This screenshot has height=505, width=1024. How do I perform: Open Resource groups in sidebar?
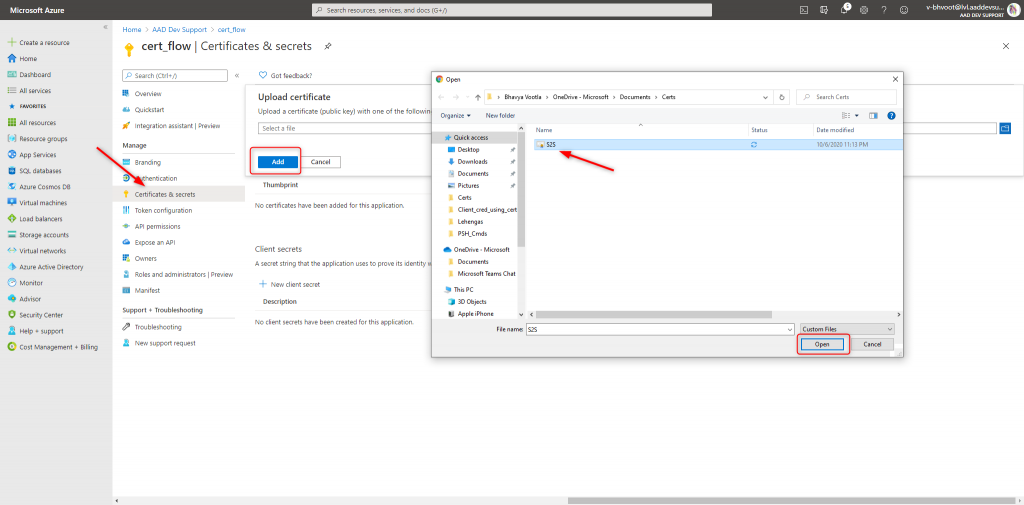37,138
